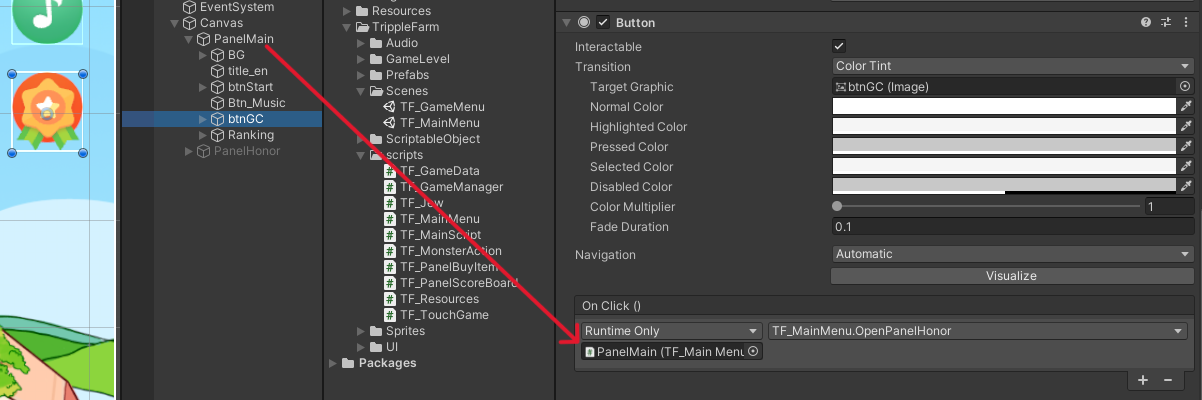This screenshot has height=400, width=1202.
Task: Open Button component more options menu
Action: (1185, 22)
